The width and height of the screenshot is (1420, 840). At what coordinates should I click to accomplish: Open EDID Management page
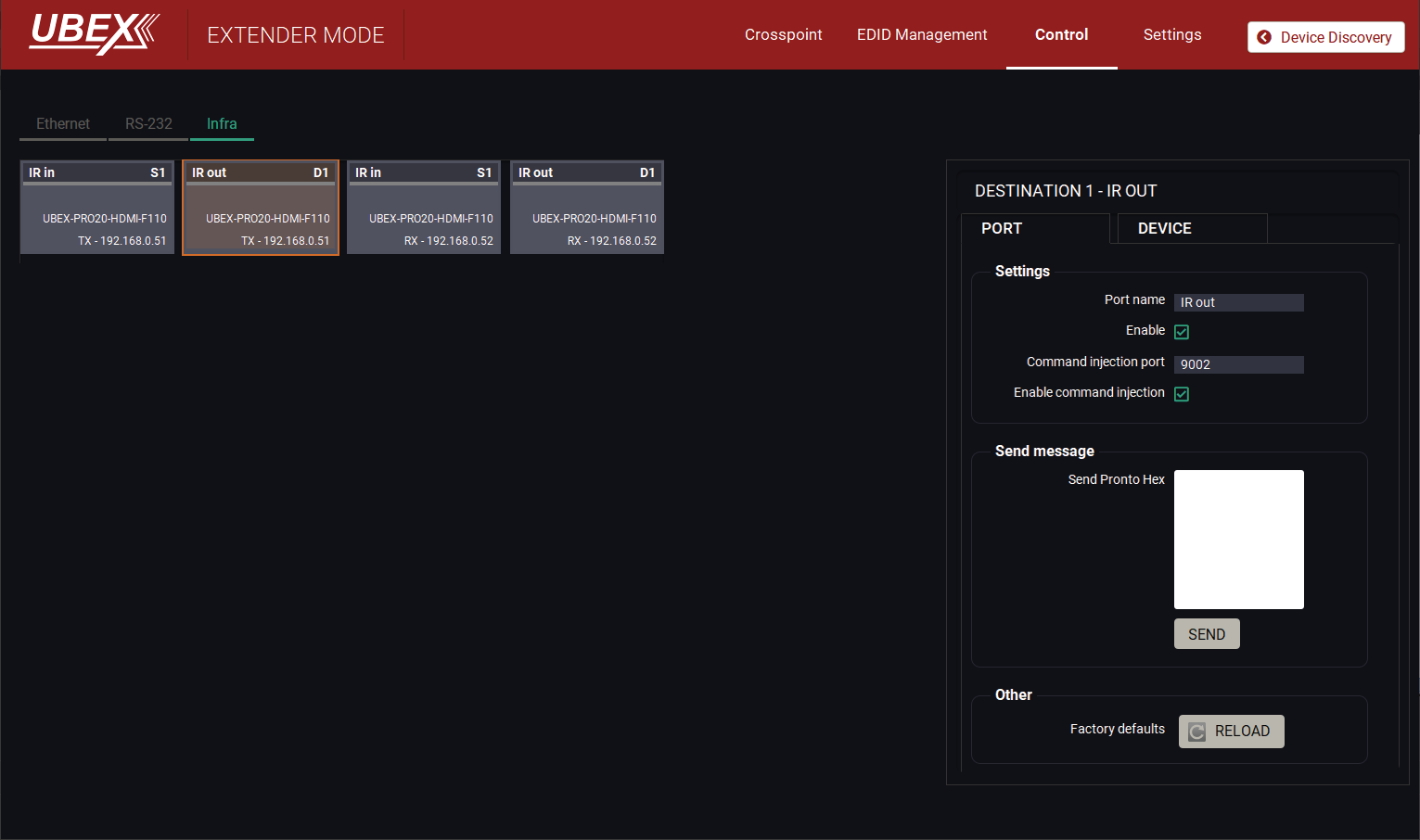[921, 34]
